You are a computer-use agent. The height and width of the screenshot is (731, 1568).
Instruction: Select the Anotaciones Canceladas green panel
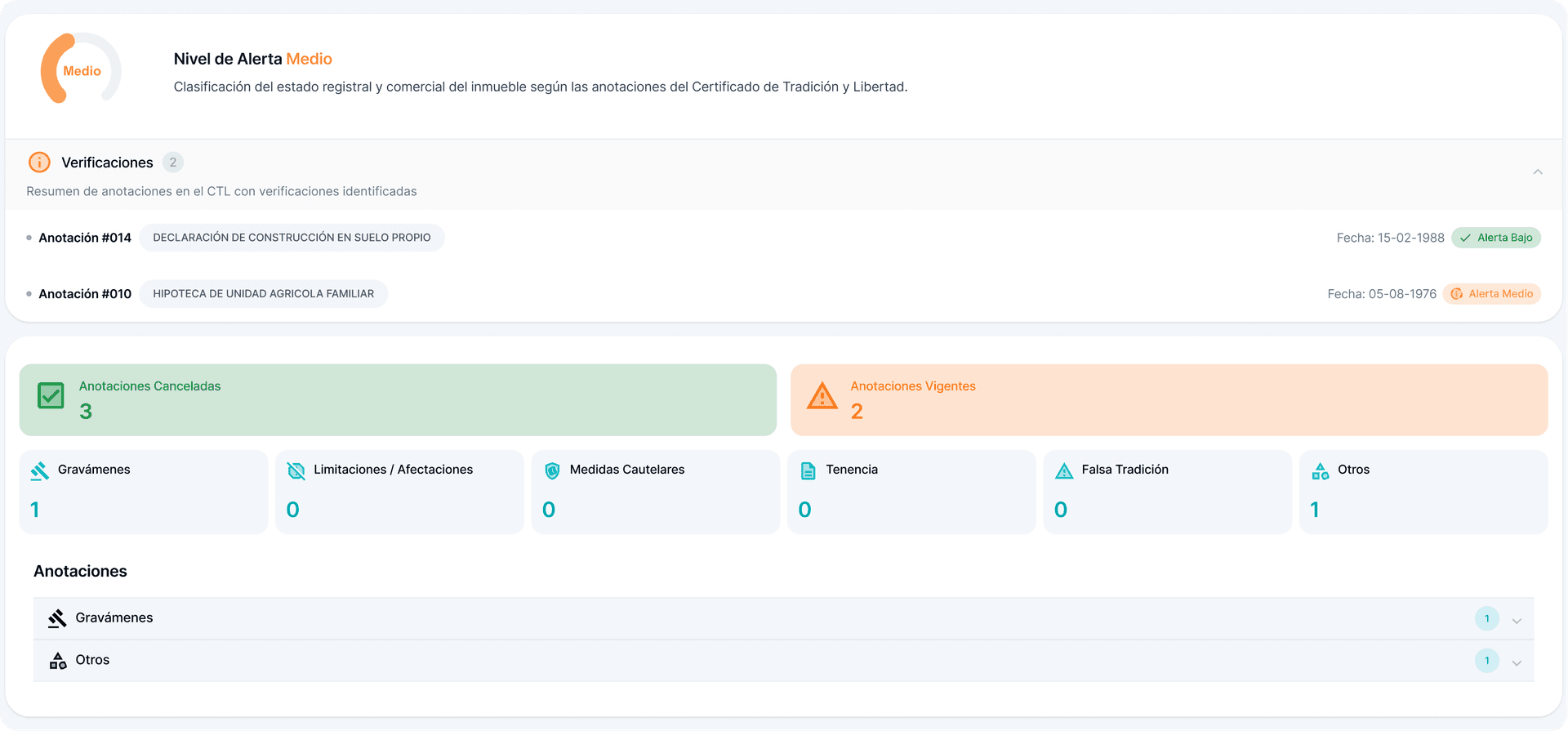coord(398,399)
